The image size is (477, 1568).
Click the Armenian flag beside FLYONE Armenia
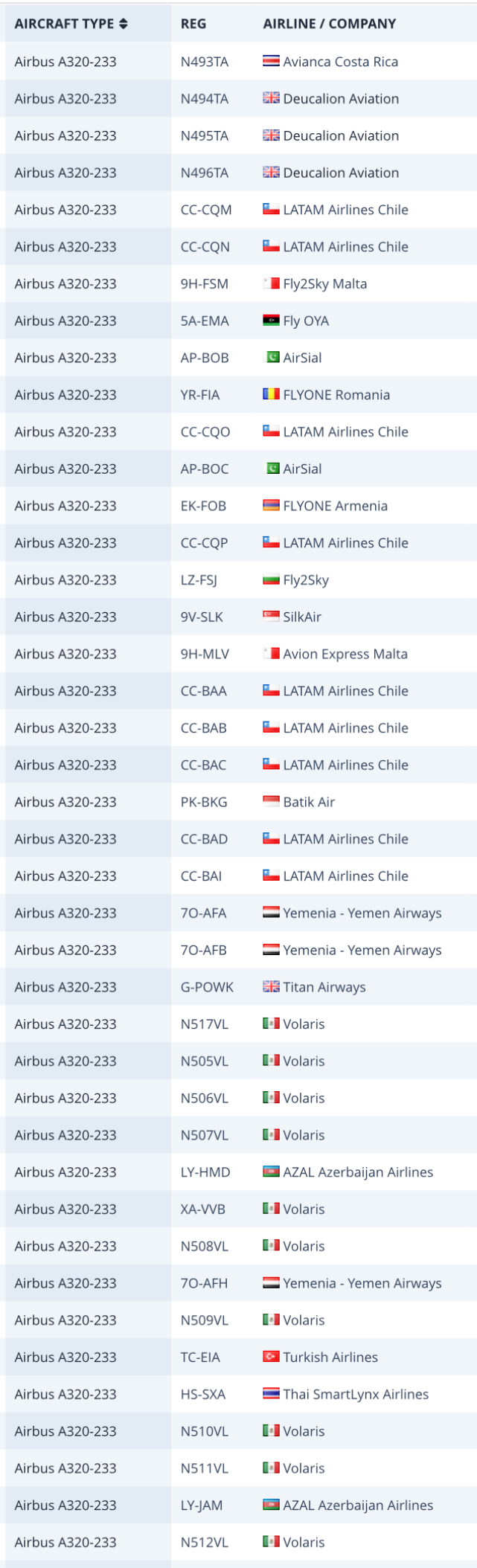[x=271, y=506]
